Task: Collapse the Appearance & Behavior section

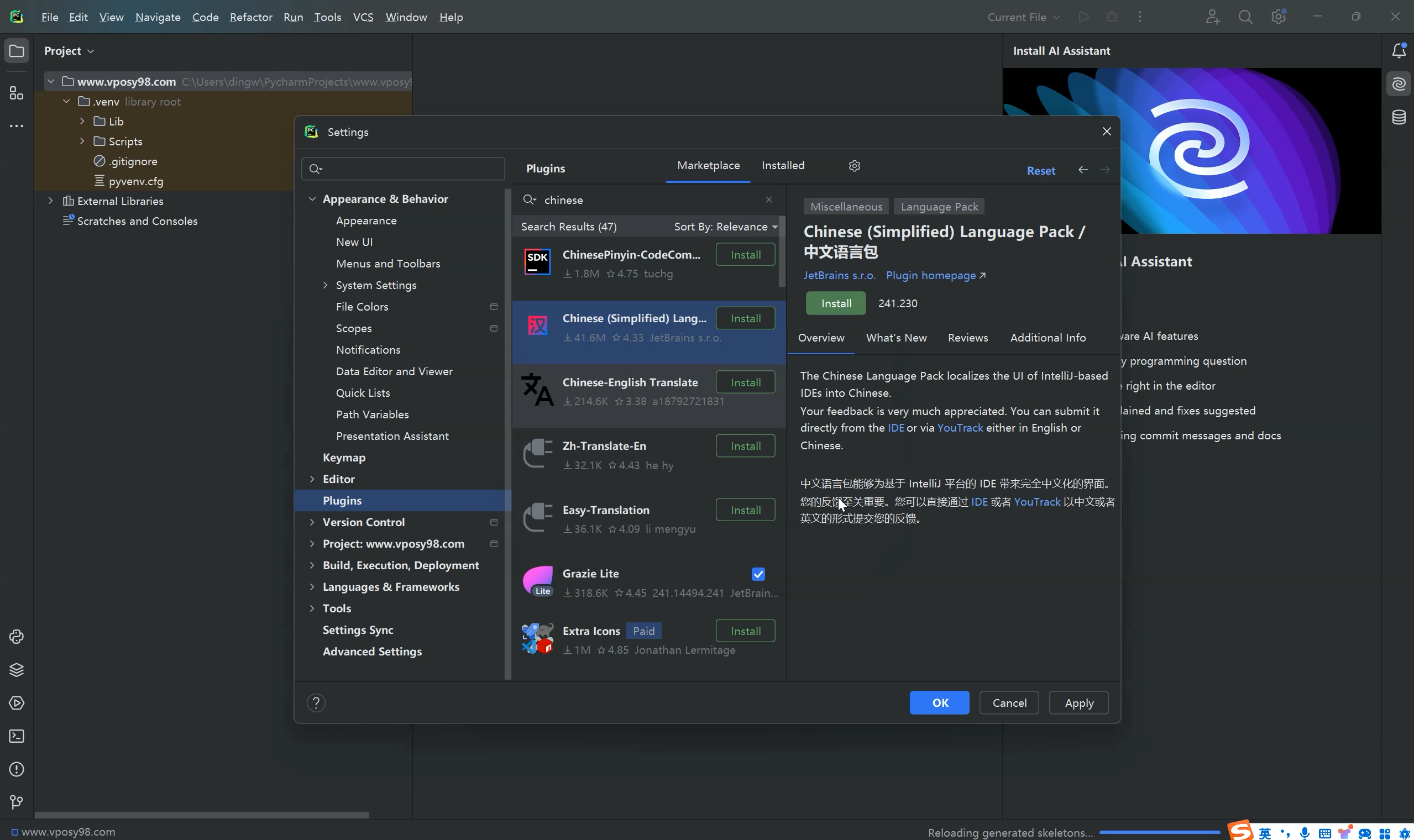Action: click(x=312, y=199)
